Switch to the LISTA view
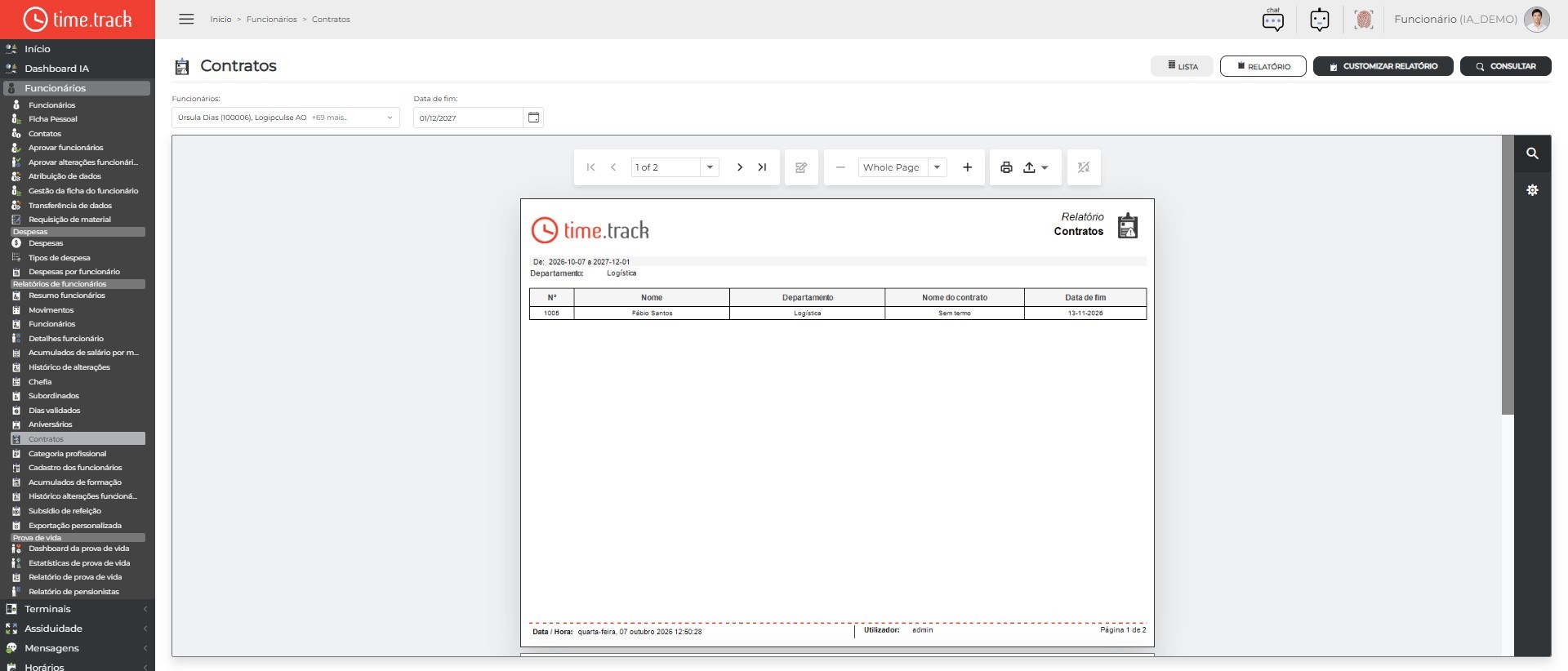Viewport: 1568px width, 671px height. point(1183,66)
